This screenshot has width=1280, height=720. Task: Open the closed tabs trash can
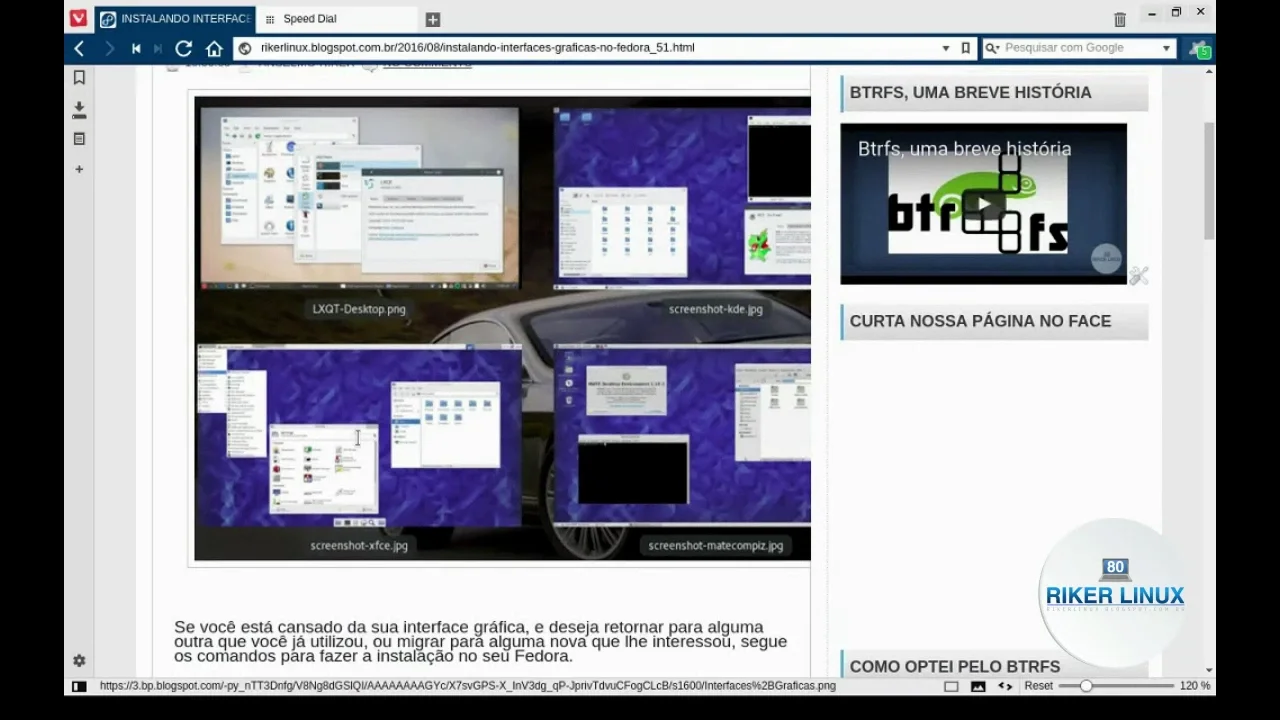[x=1120, y=19]
